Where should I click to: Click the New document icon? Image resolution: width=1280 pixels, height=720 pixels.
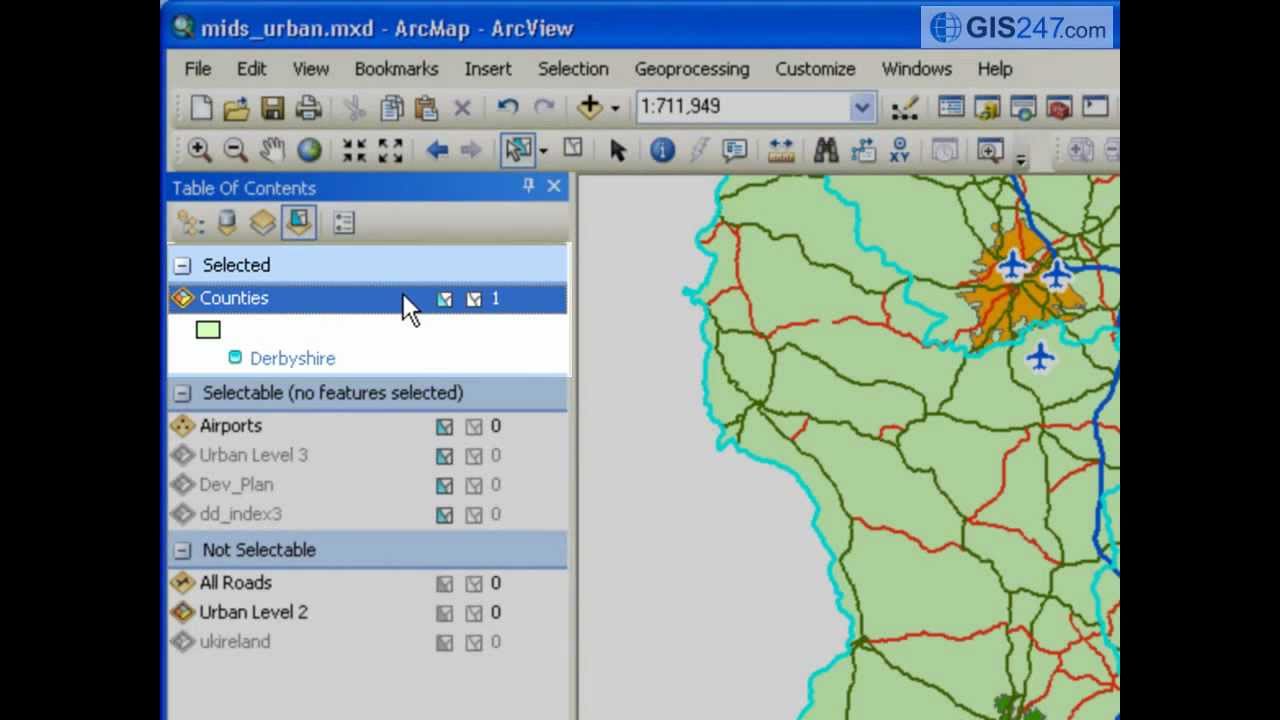(x=201, y=107)
